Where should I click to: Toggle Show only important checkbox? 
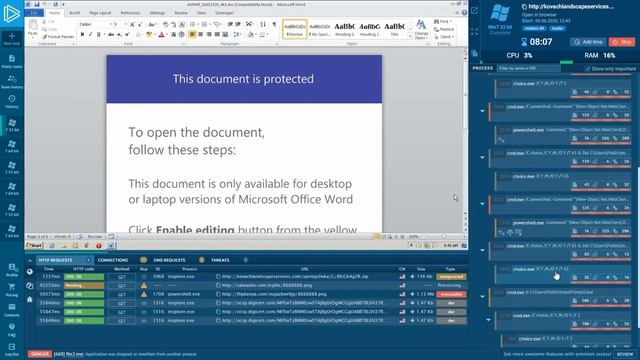point(588,69)
